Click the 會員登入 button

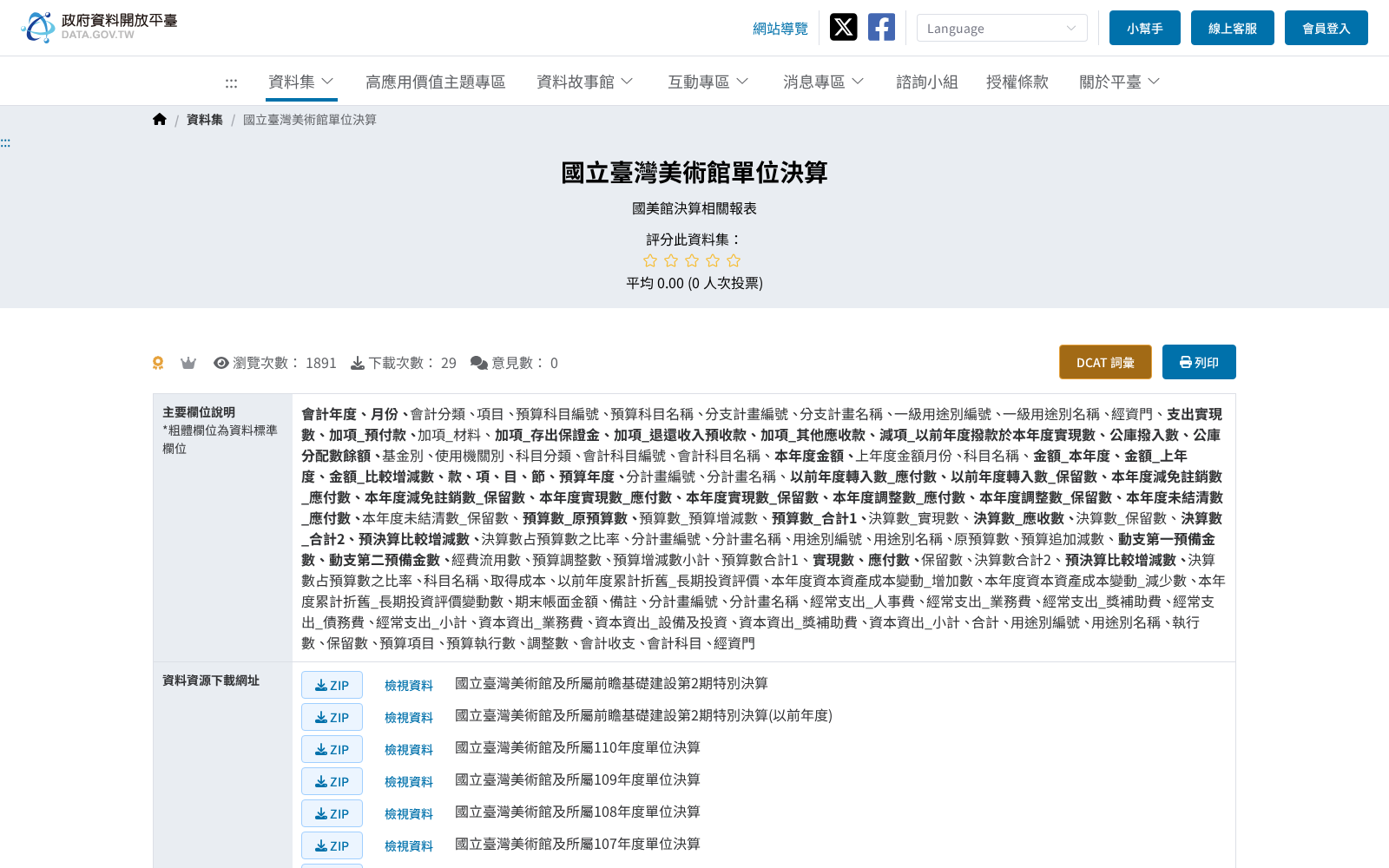pos(1326,28)
